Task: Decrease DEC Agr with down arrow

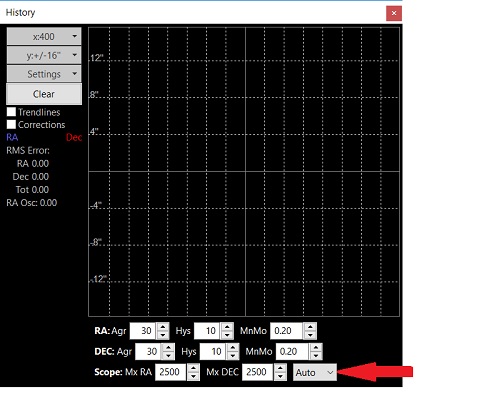Action: (168, 356)
